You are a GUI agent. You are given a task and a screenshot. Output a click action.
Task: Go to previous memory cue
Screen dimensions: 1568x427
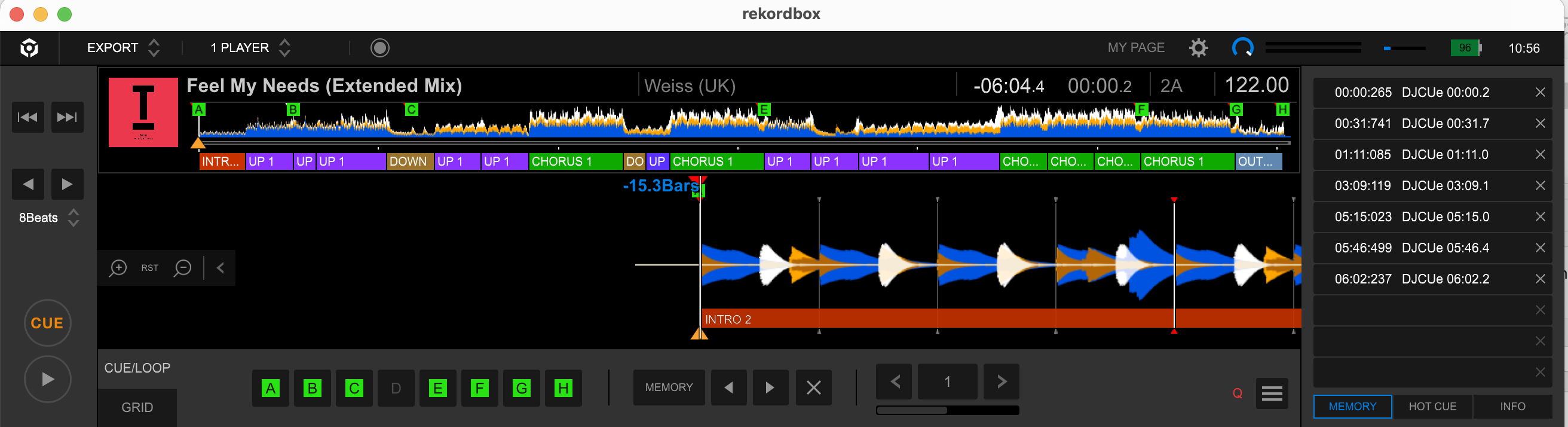(x=728, y=388)
